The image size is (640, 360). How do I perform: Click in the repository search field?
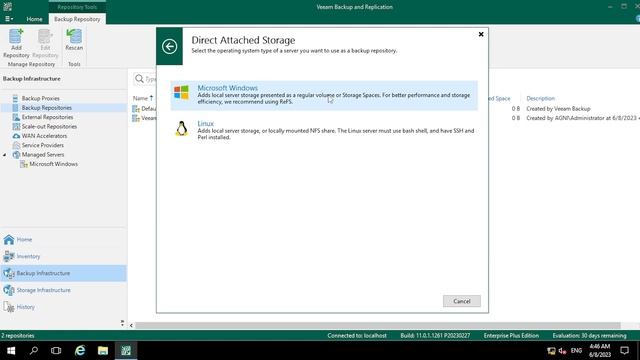coord(145,79)
